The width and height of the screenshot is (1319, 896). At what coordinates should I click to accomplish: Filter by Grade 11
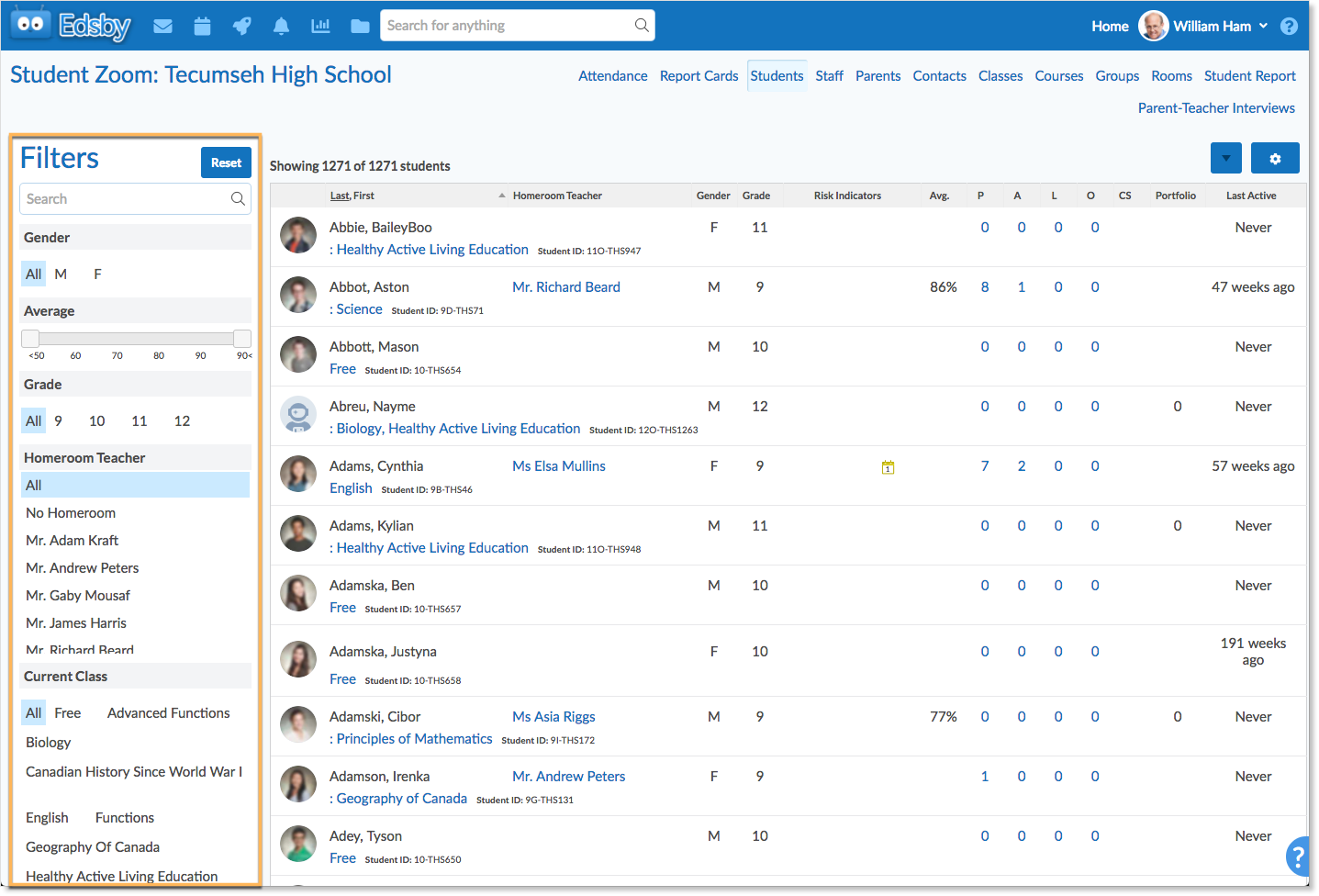[140, 420]
